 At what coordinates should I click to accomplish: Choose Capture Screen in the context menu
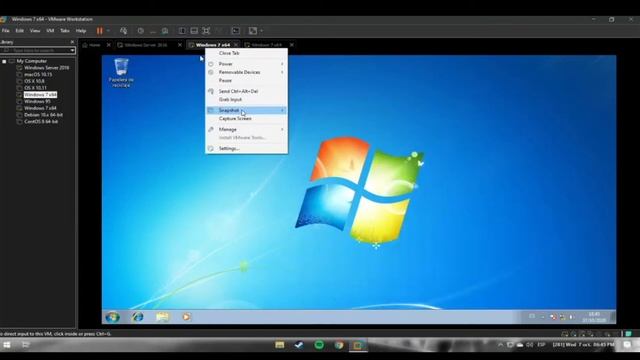pyautogui.click(x=247, y=118)
